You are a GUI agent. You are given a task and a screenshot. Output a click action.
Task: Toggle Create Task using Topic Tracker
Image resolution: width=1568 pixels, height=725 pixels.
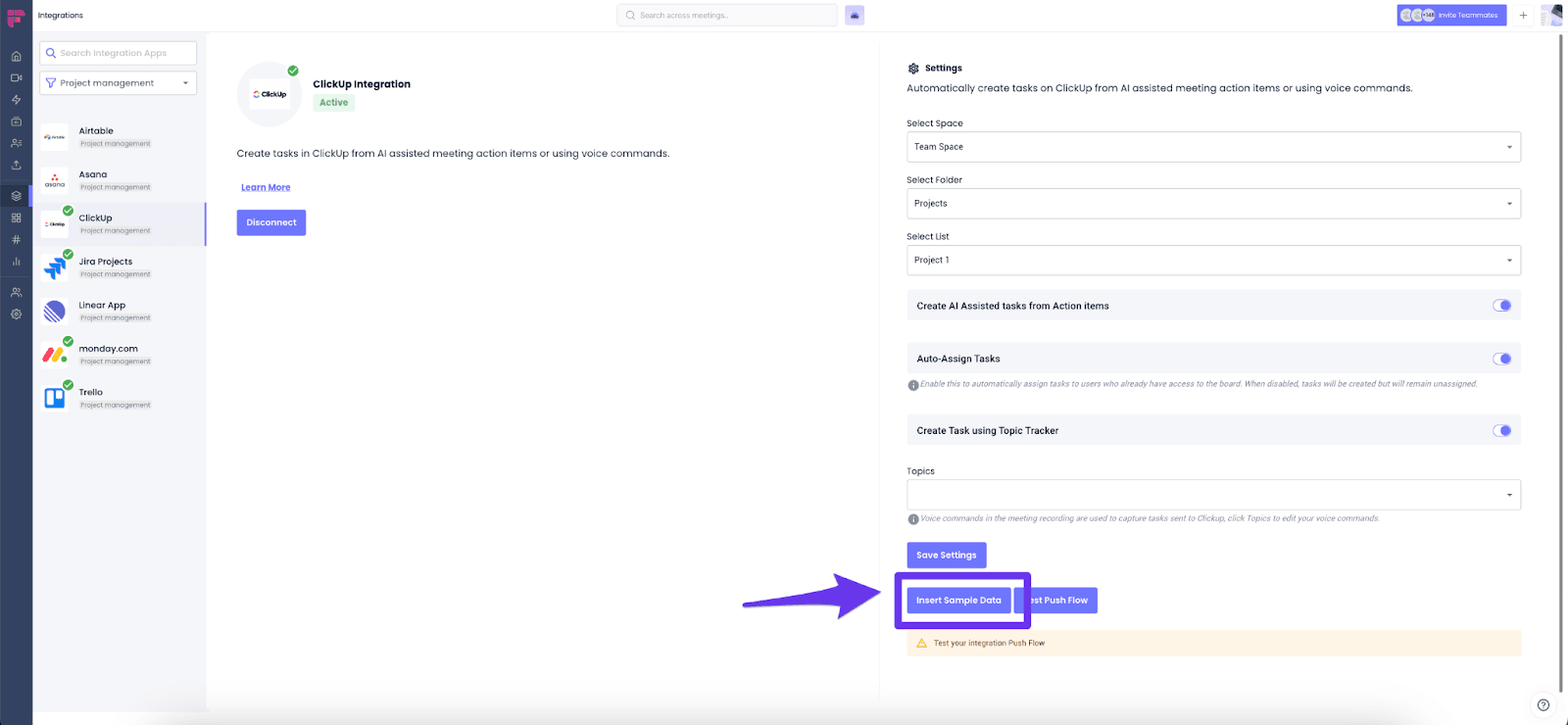(1501, 431)
